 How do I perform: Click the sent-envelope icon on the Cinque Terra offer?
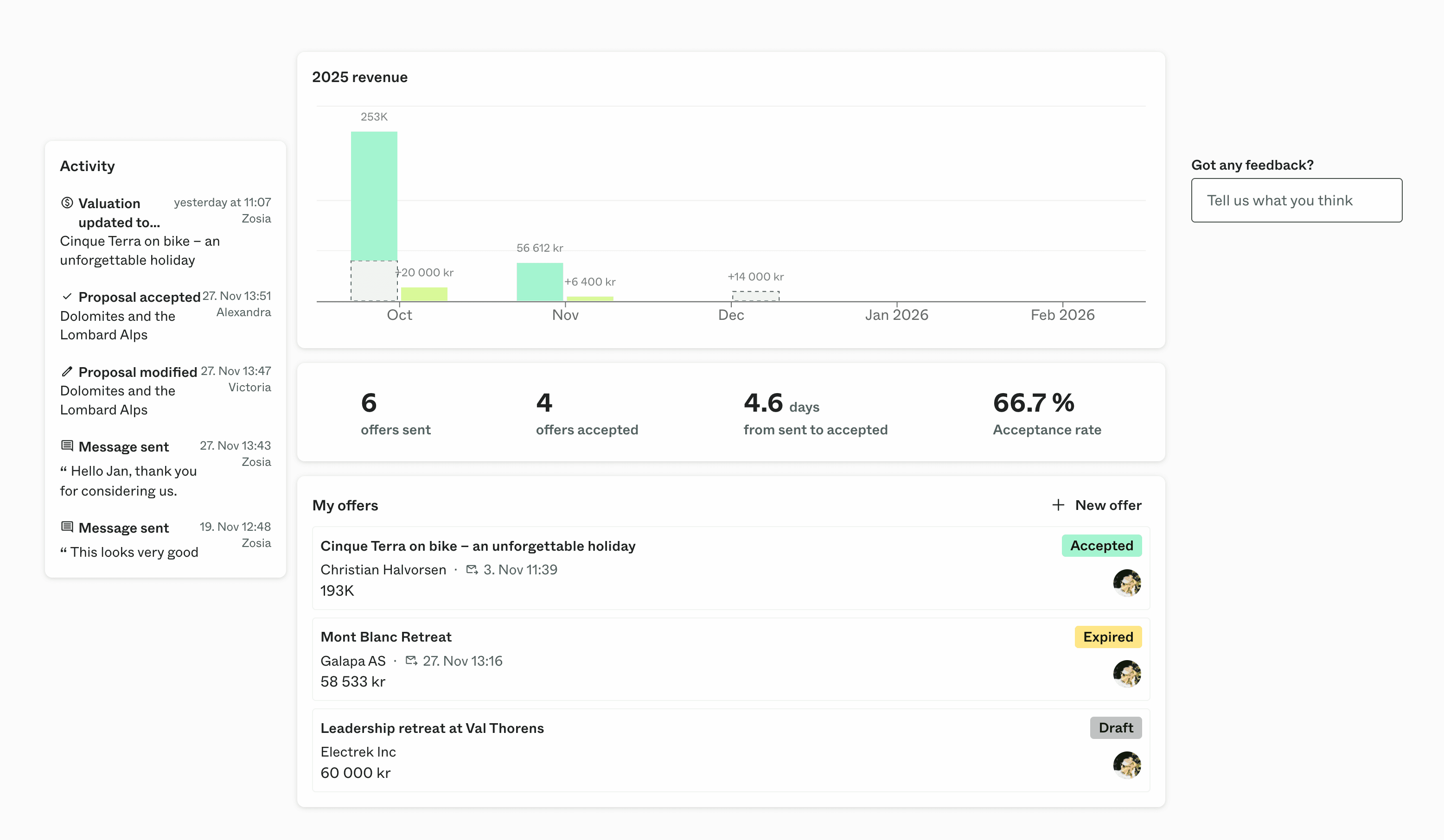click(x=472, y=570)
